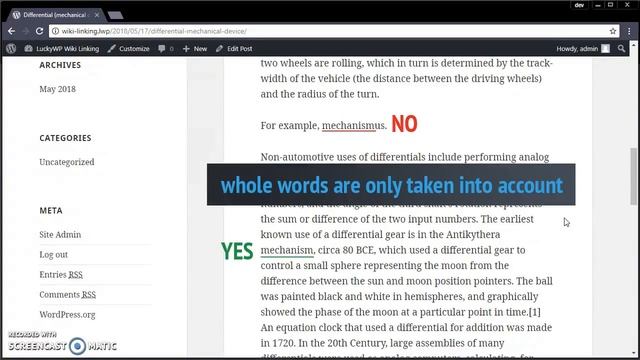This screenshot has height=360, width=640.
Task: Visit the WordPress.org link
Action: (67, 315)
